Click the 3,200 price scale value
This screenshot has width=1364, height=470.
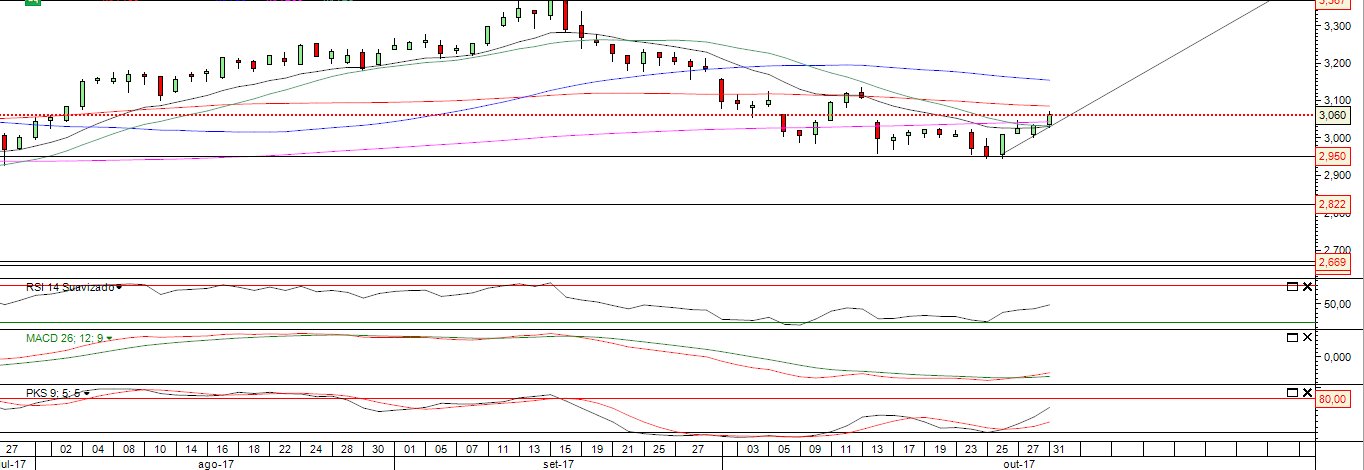point(1337,63)
